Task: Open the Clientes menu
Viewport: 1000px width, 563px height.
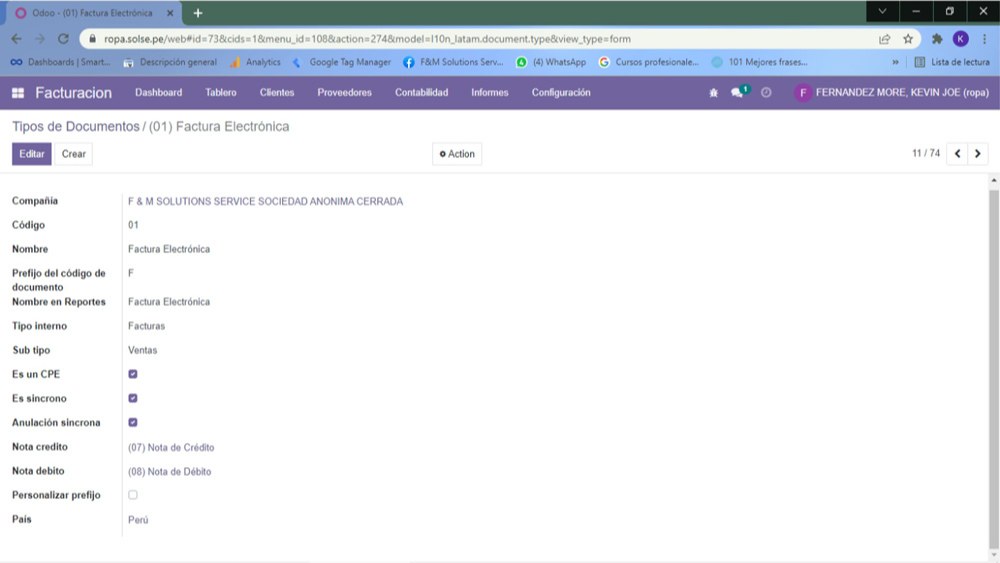Action: pos(277,93)
